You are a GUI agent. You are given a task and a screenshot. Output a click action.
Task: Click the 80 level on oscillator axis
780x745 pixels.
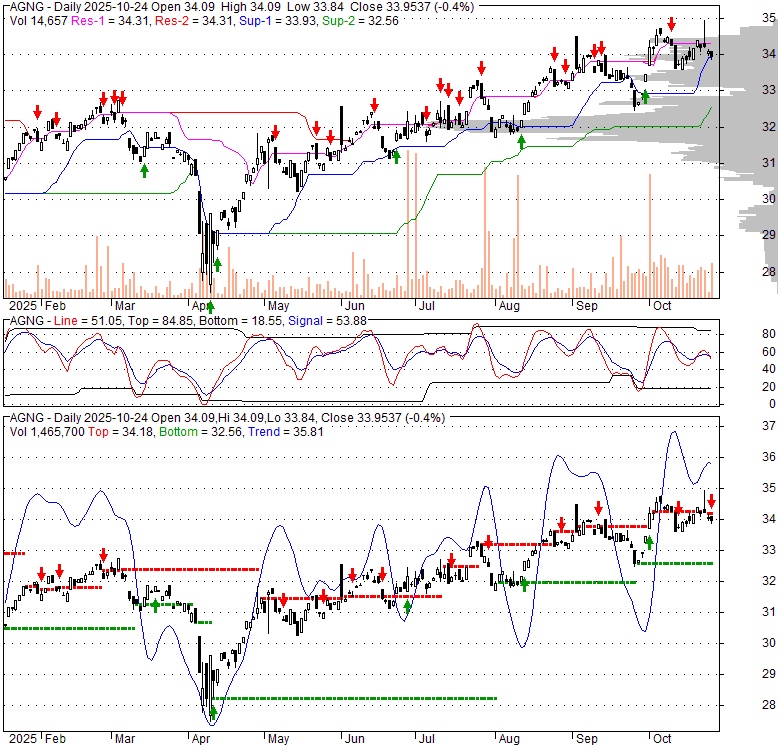(x=769, y=334)
